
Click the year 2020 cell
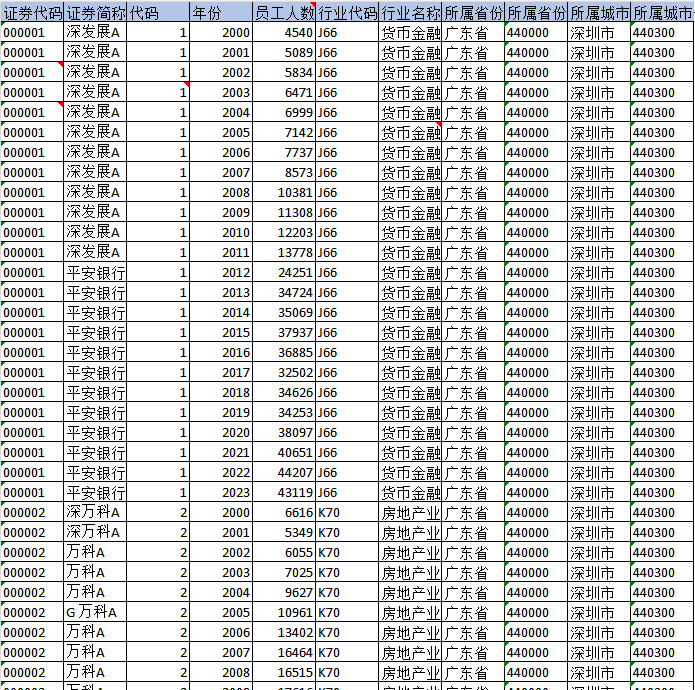(221, 432)
